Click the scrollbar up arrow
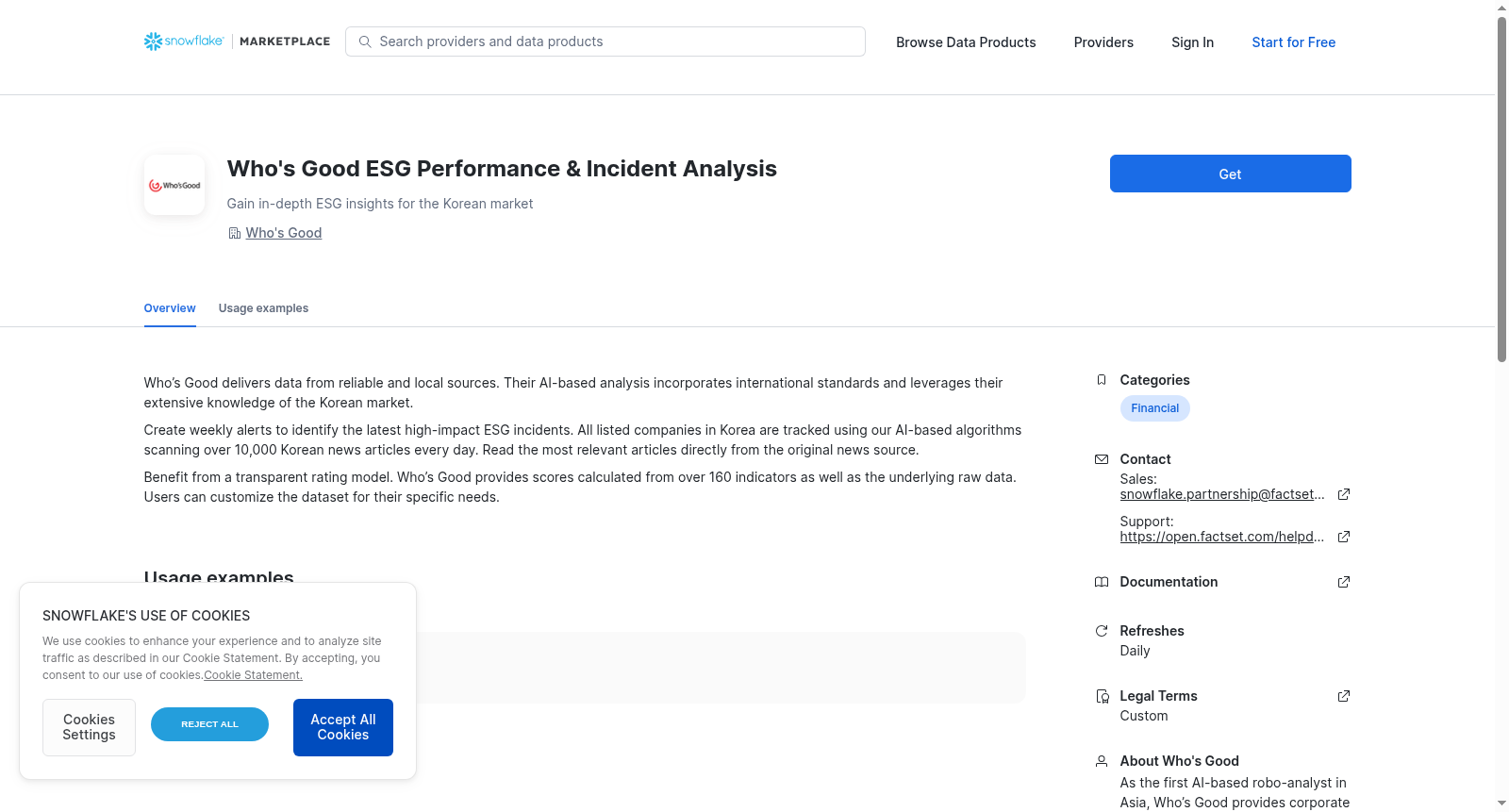Viewport: 1509px width, 812px height. click(x=1501, y=8)
